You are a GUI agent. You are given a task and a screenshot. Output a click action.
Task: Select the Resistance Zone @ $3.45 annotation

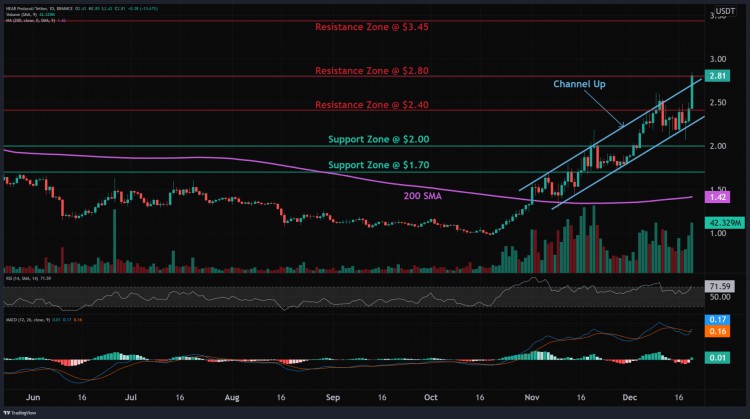[372, 27]
